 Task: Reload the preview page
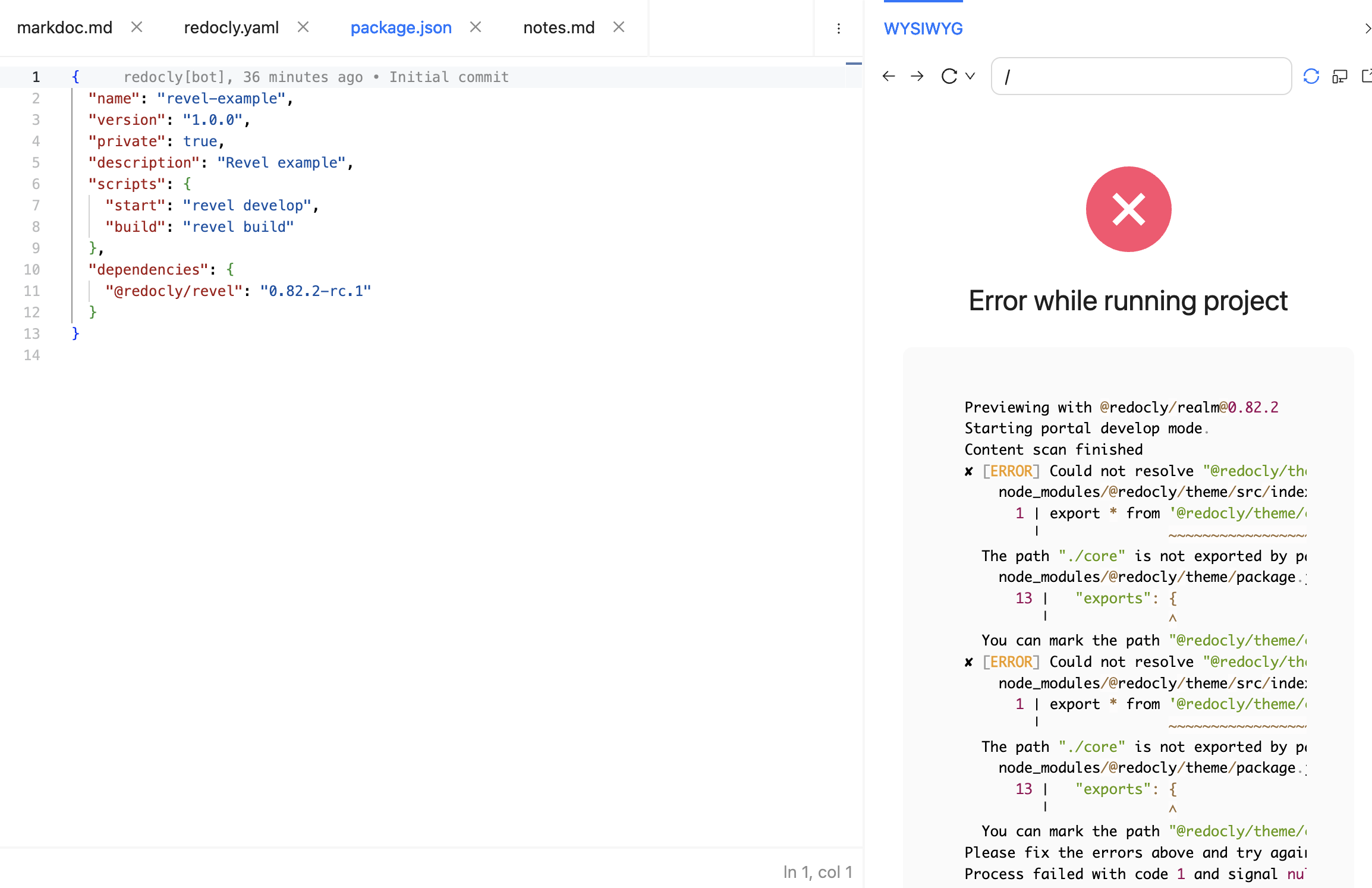[x=949, y=76]
